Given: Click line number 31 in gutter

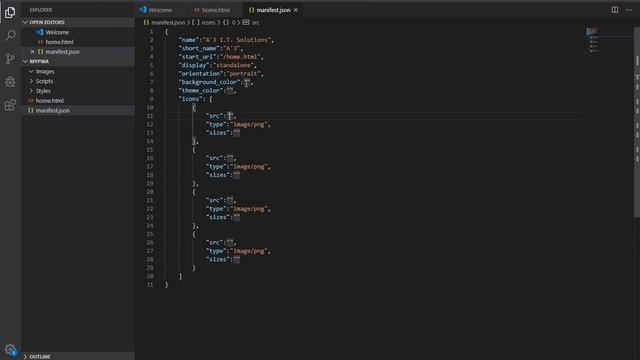Looking at the screenshot, I should tap(150, 284).
